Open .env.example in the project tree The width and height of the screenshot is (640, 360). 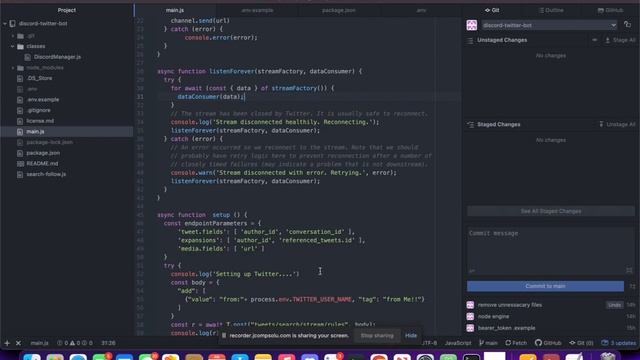coord(43,100)
